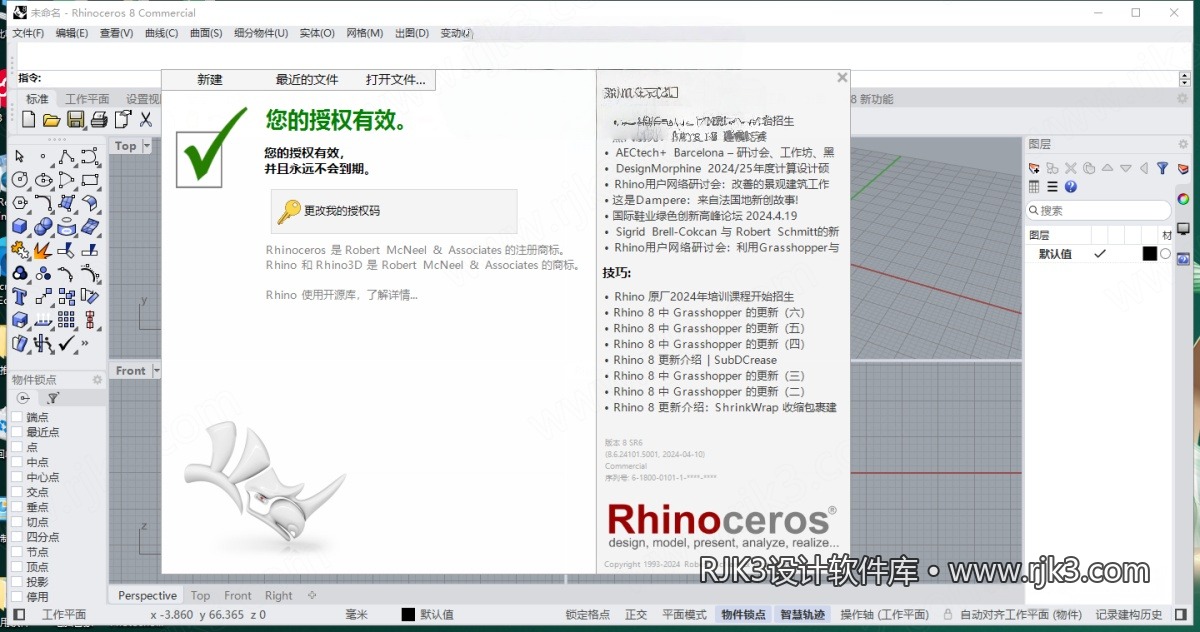
Task: Open the Layers panel gear settings
Action: click(1183, 144)
